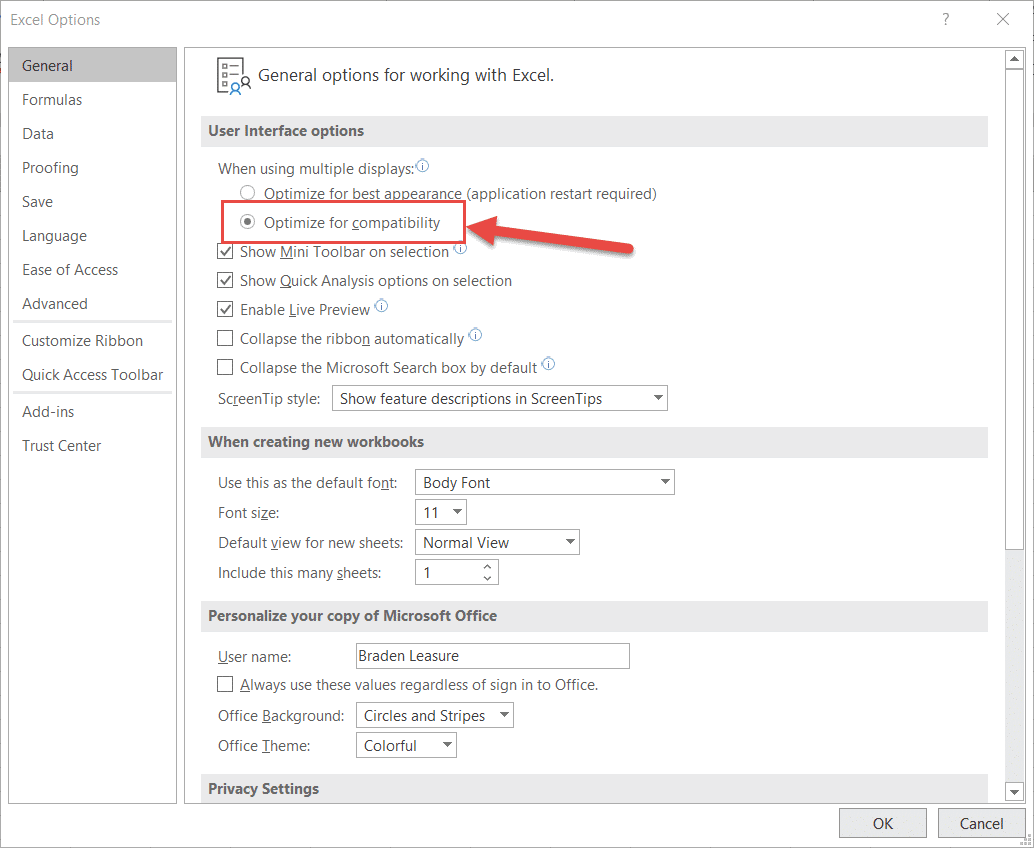Screen dimensions: 1034x848
Task: Open Ease of Access settings
Action: click(92, 270)
